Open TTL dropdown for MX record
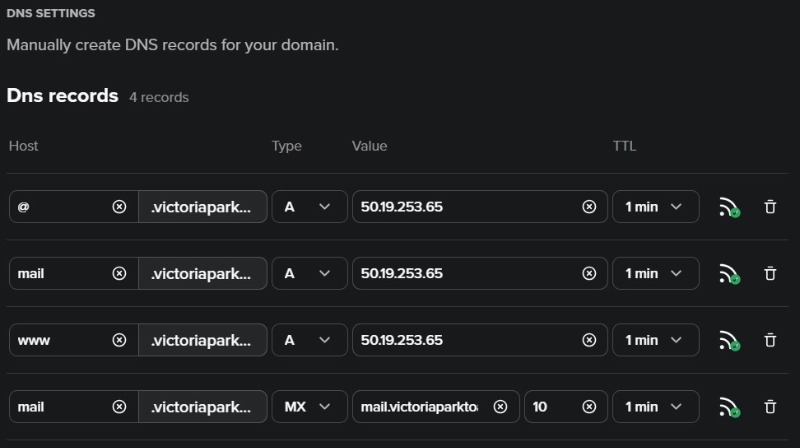Image resolution: width=800 pixels, height=448 pixels. coord(656,407)
